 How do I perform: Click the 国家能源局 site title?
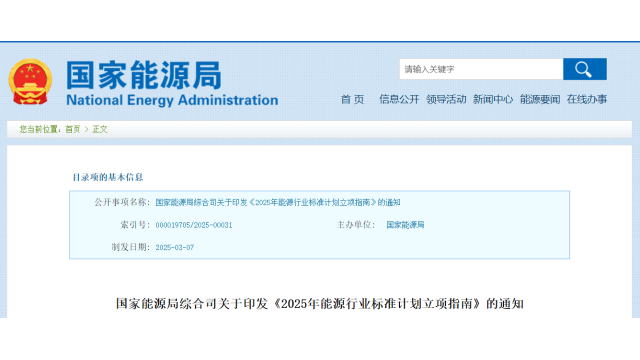click(x=144, y=75)
